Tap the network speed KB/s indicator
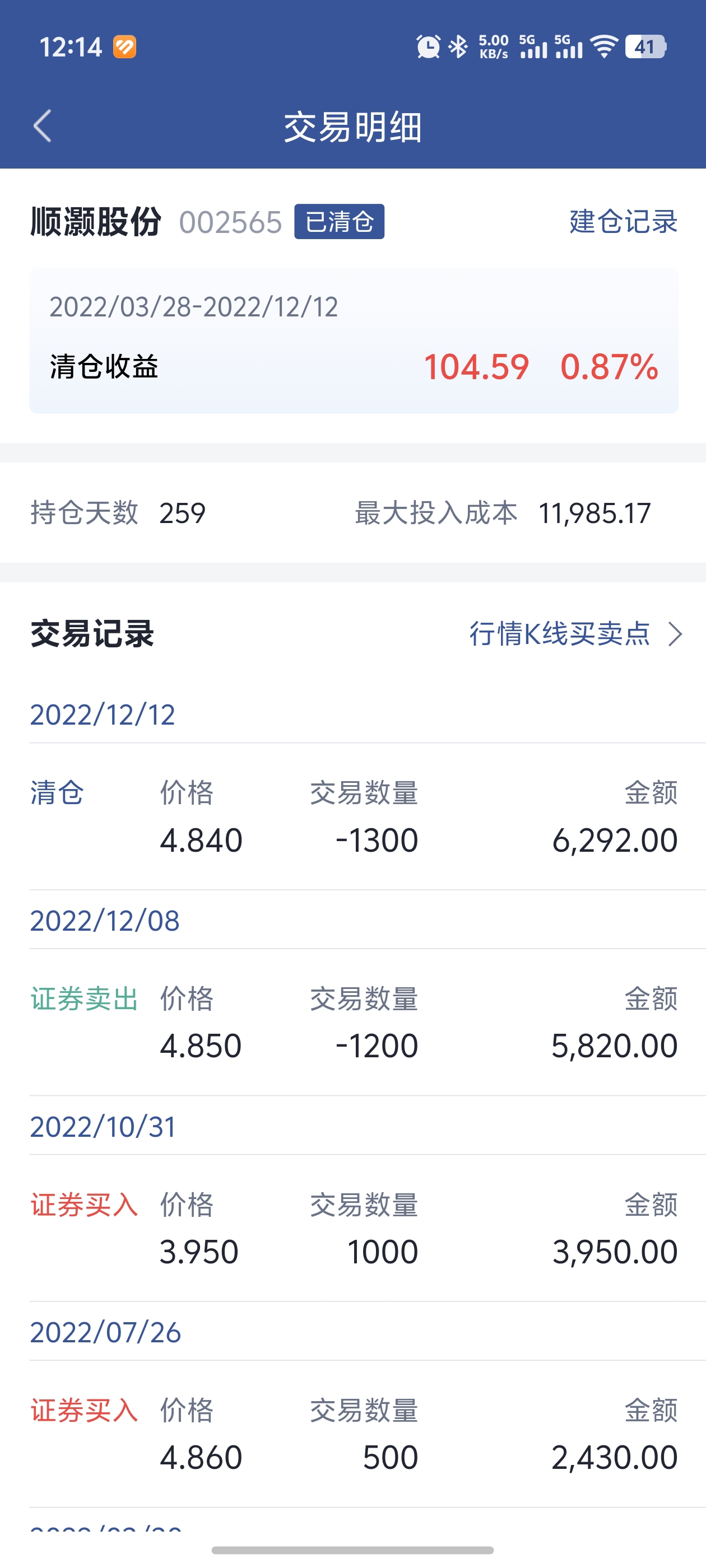Viewport: 706px width, 1568px height. pyautogui.click(x=494, y=47)
